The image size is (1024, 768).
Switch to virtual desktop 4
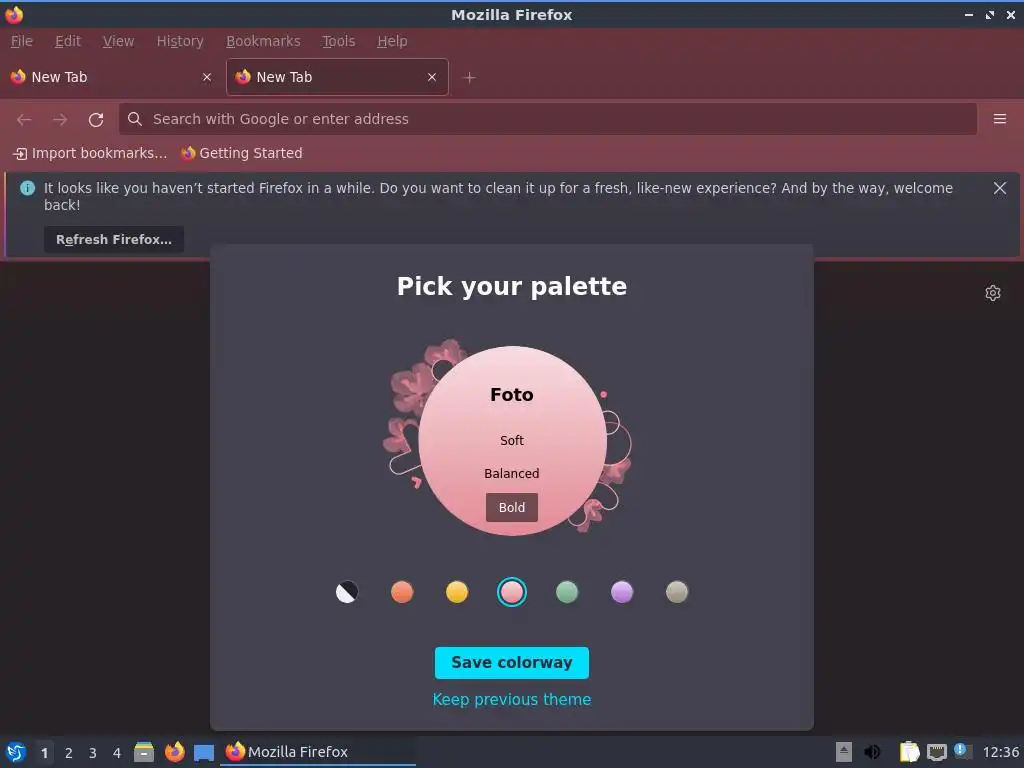(x=117, y=753)
